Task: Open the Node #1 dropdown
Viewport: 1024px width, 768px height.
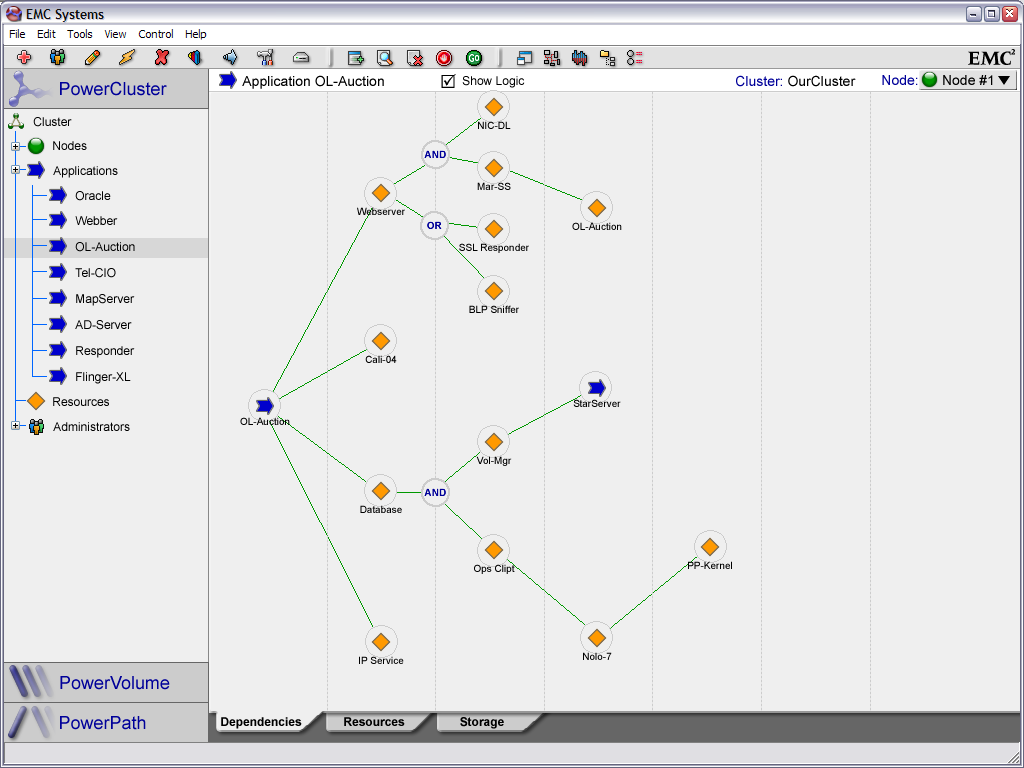Action: pos(968,80)
